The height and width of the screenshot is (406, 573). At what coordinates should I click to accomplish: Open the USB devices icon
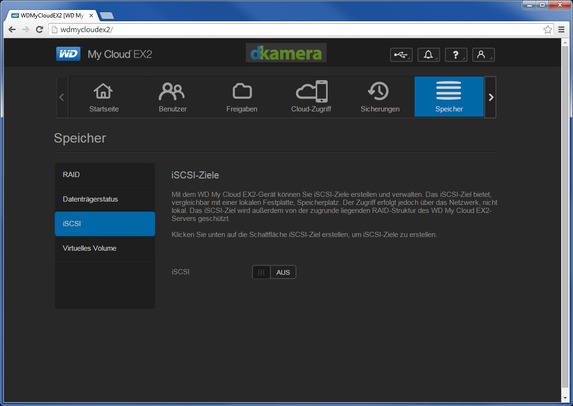point(401,55)
